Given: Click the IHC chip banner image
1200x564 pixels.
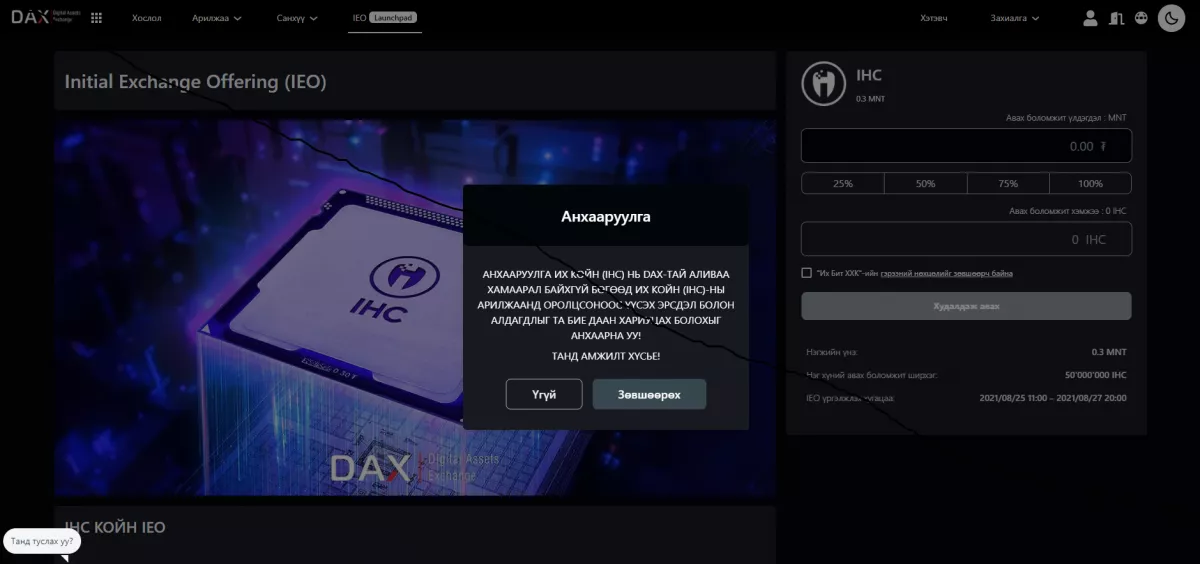Looking at the screenshot, I should (415, 308).
